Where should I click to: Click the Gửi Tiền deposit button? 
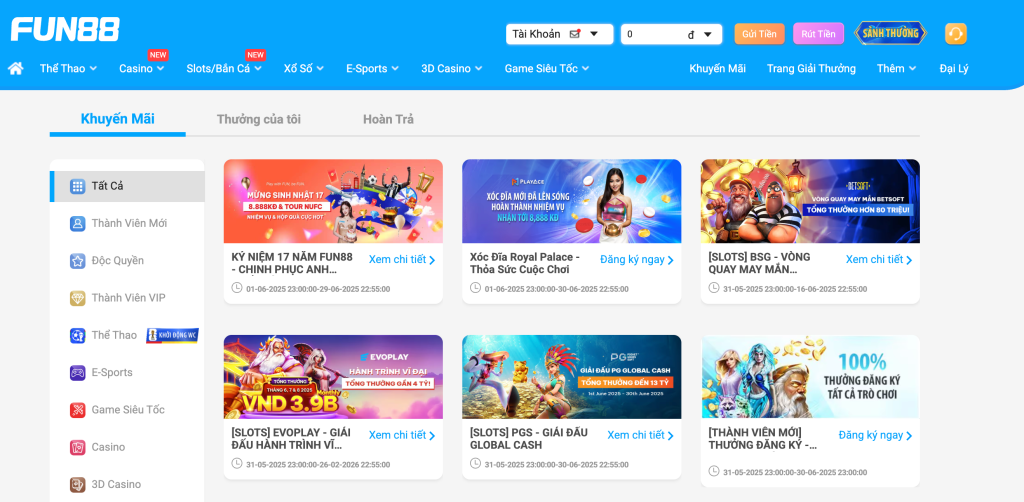pyautogui.click(x=760, y=34)
